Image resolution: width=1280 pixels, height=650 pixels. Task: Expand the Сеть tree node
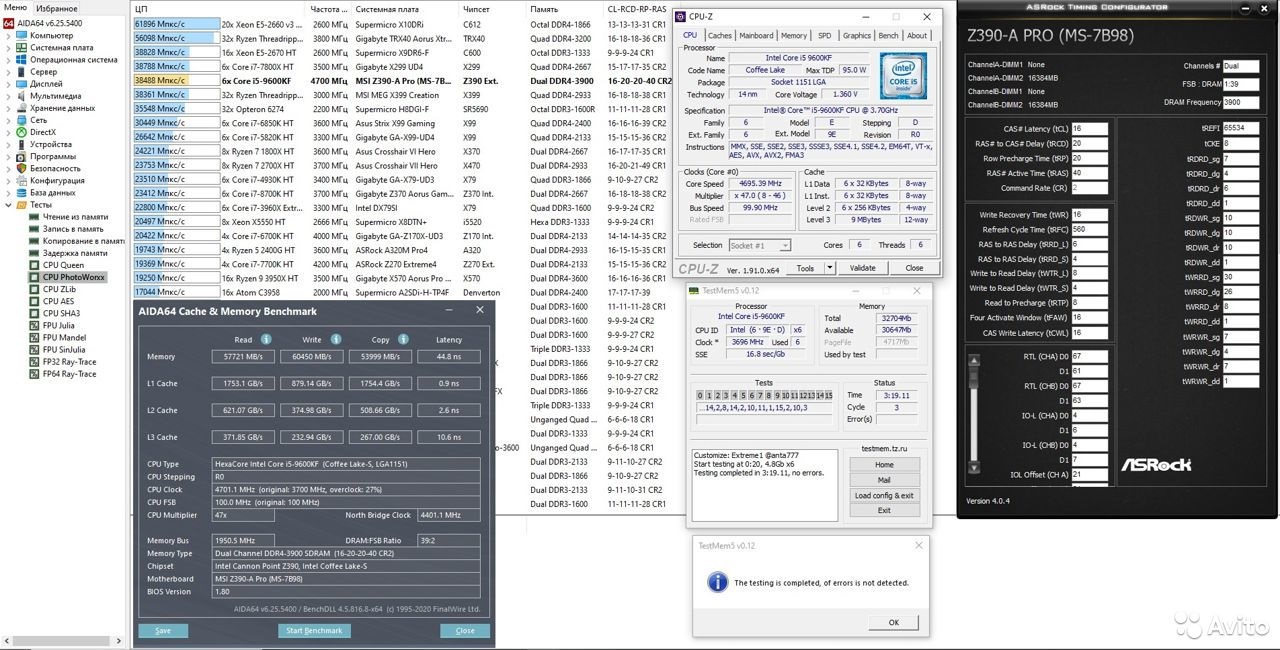pyautogui.click(x=8, y=120)
